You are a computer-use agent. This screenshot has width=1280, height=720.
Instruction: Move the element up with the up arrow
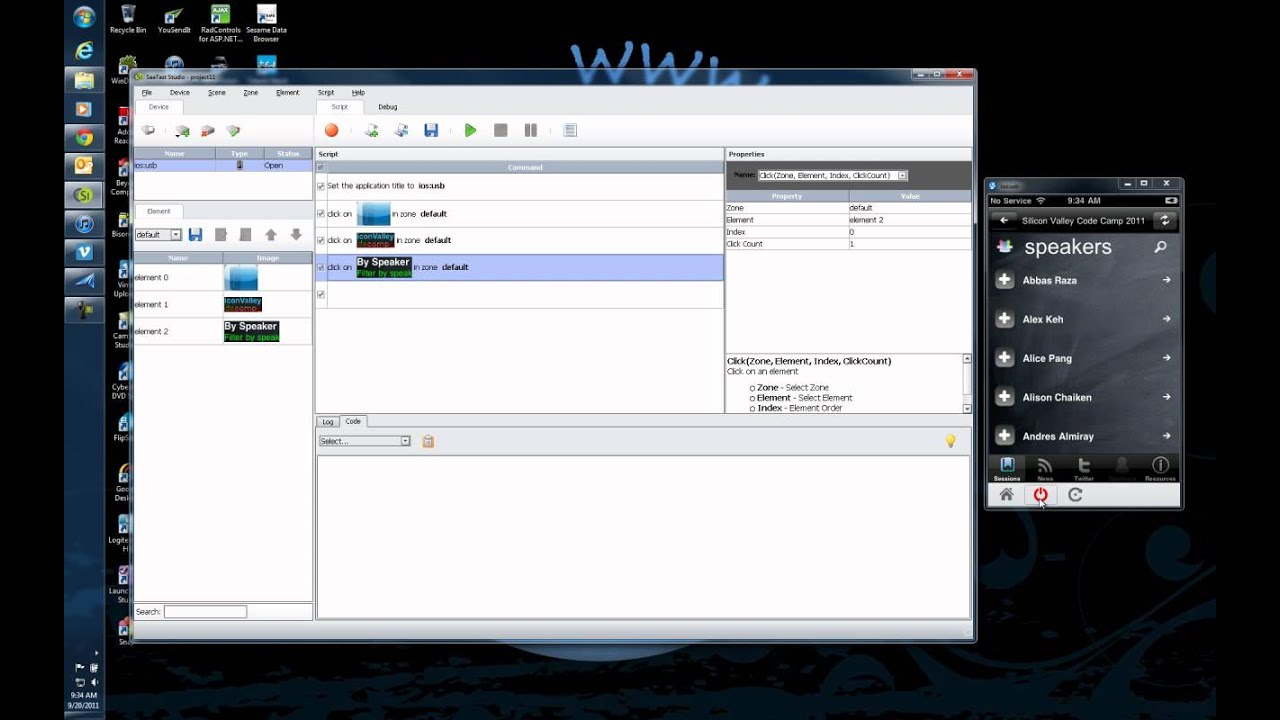[x=270, y=234]
